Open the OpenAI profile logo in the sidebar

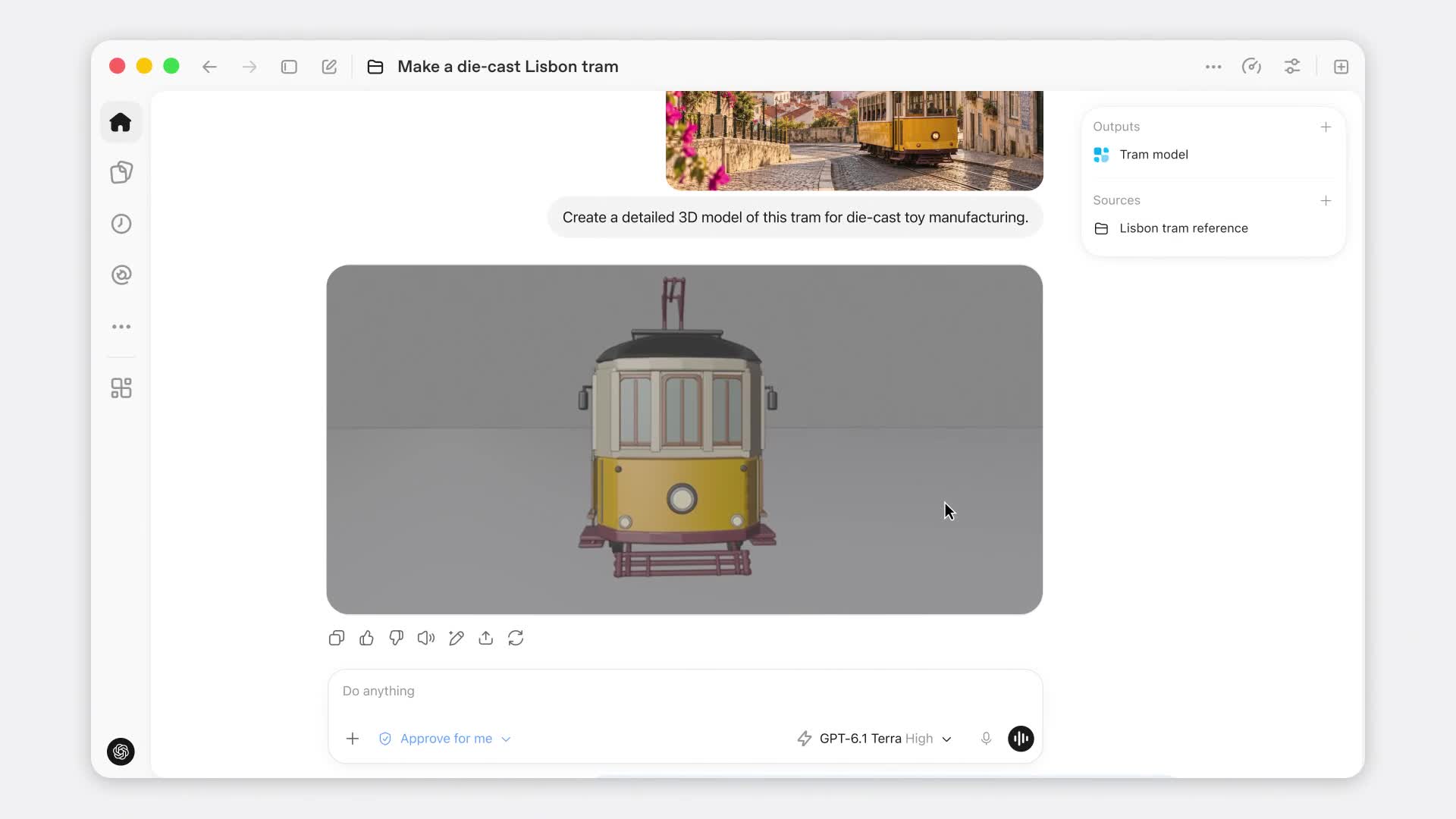pos(121,752)
